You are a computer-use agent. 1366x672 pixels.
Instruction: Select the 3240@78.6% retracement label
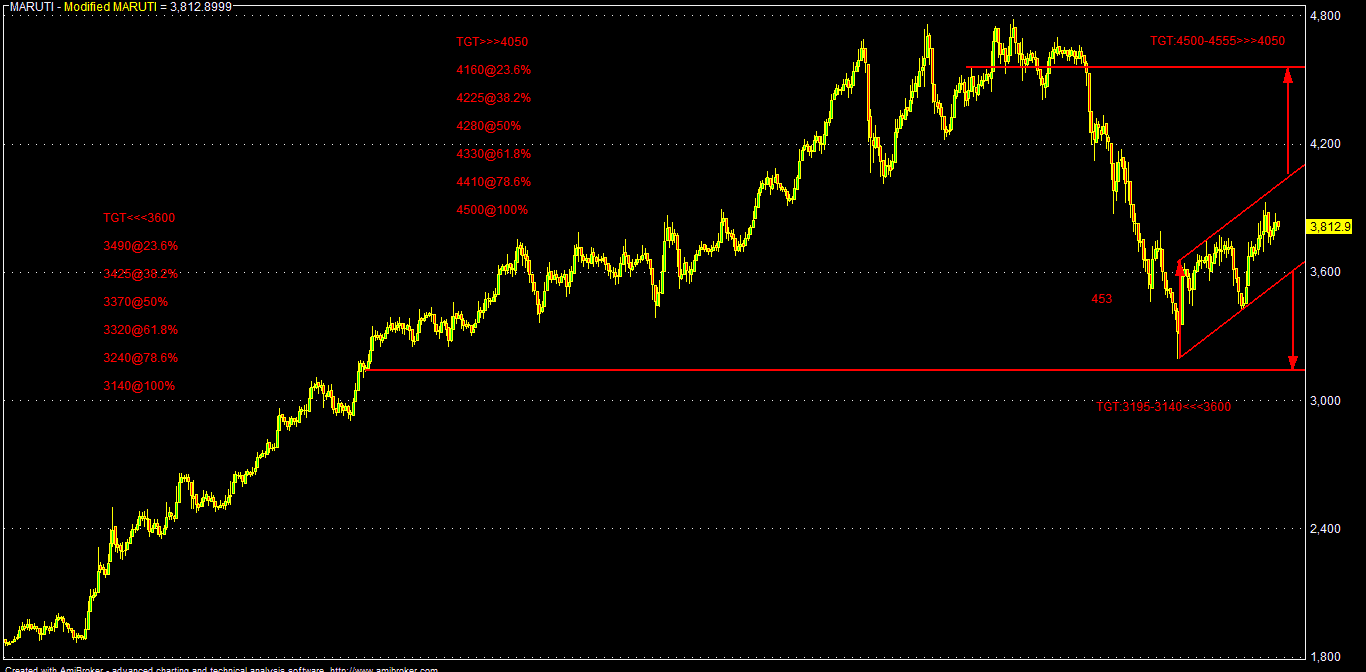140,357
